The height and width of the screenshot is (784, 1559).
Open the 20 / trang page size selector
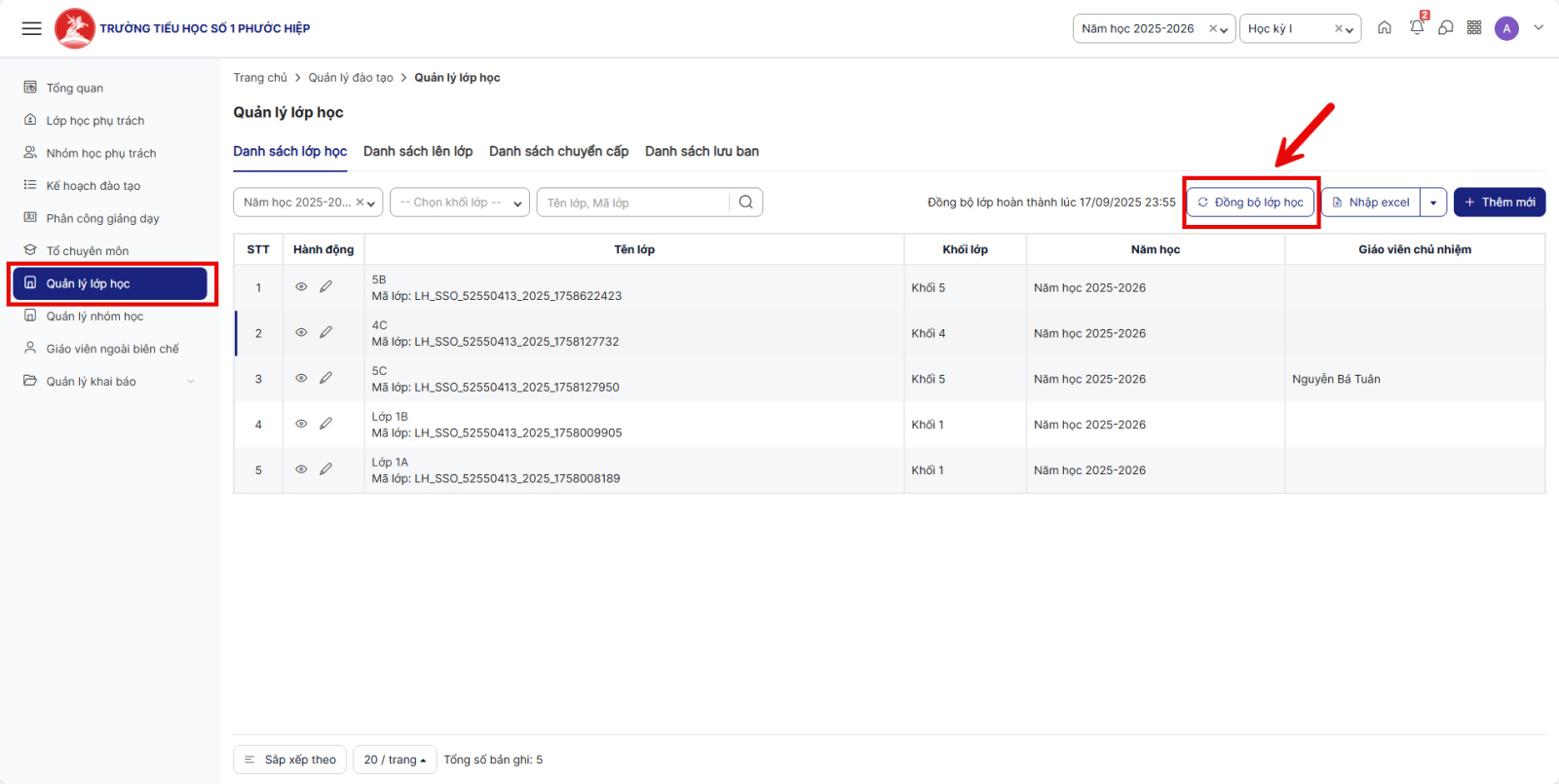395,760
